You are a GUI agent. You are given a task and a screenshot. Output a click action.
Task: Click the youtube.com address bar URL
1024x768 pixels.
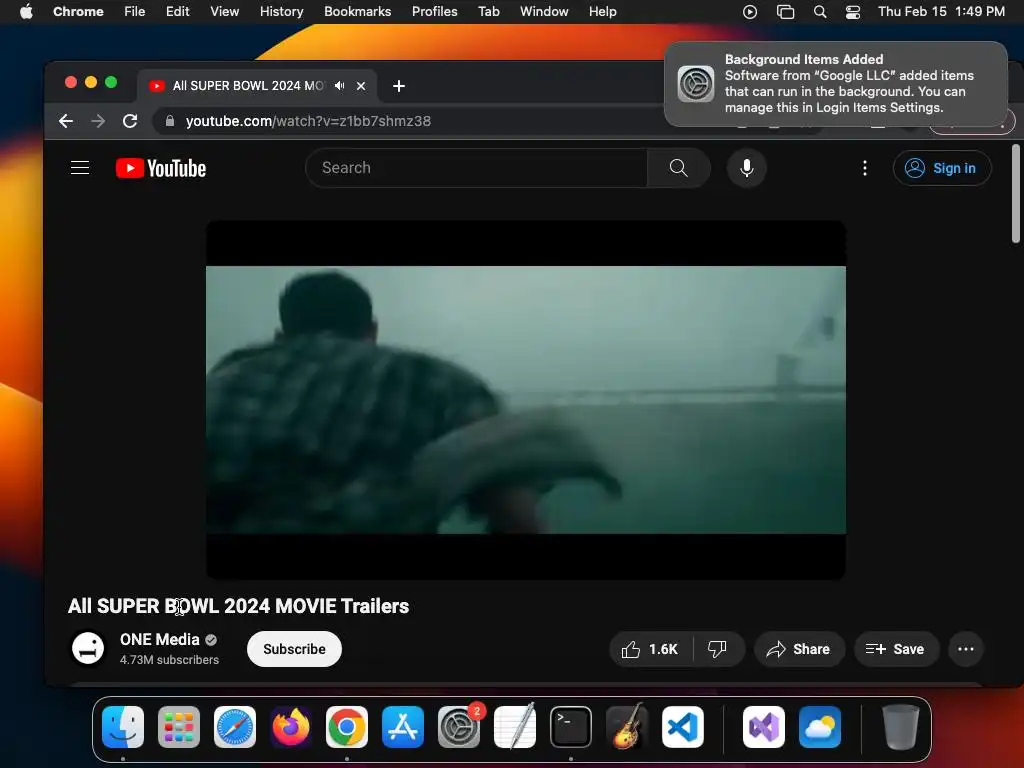(308, 121)
